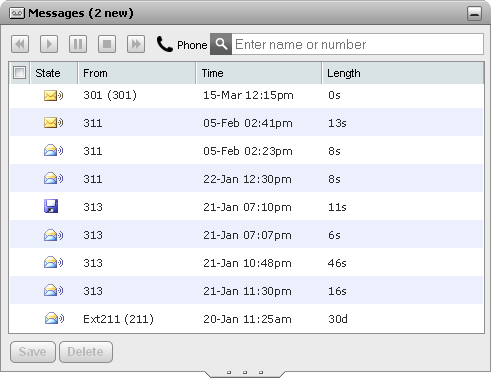Select time 21-Jan 07:07pm
This screenshot has height=379, width=493.
247,235
